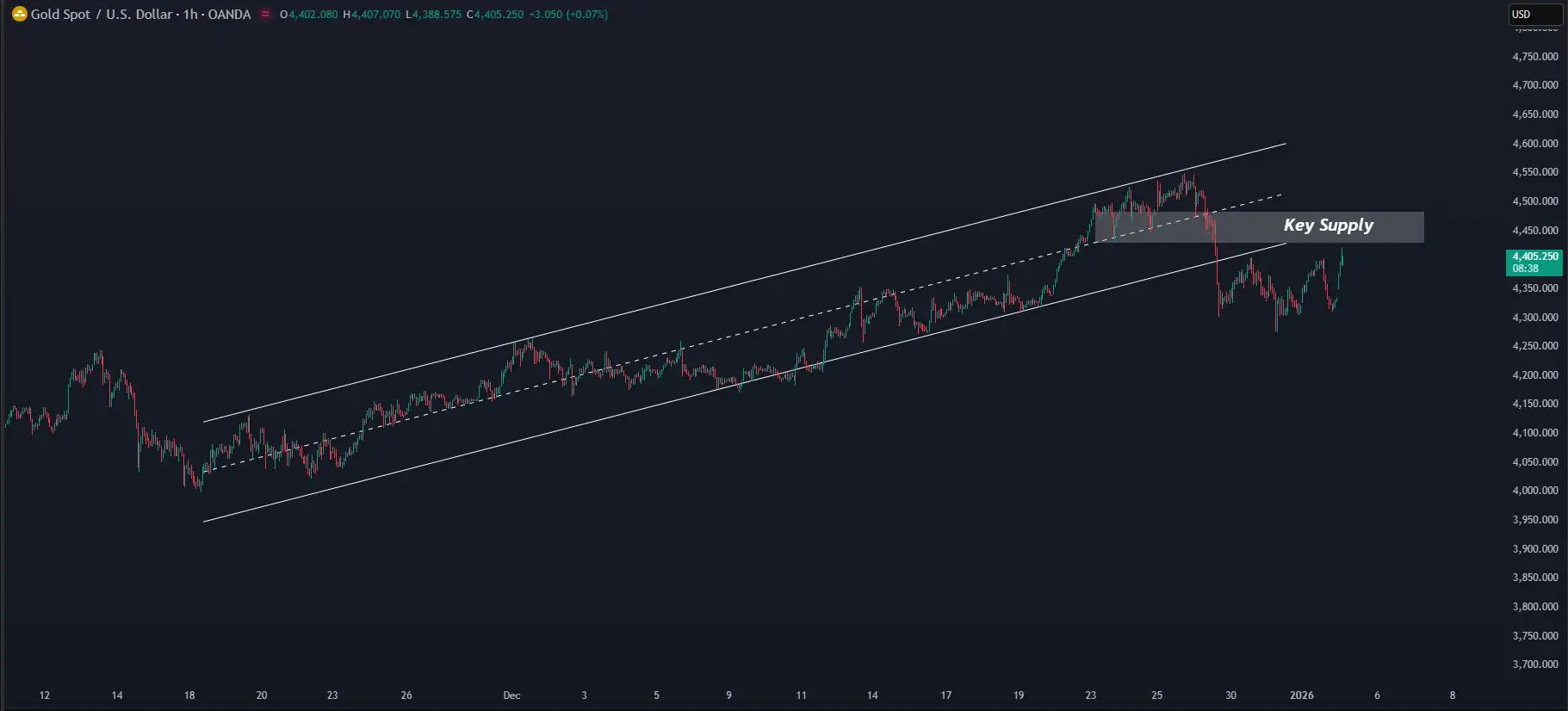Click the 3,700.000 price axis label
Image resolution: width=1568 pixels, height=711 pixels.
[x=1535, y=665]
